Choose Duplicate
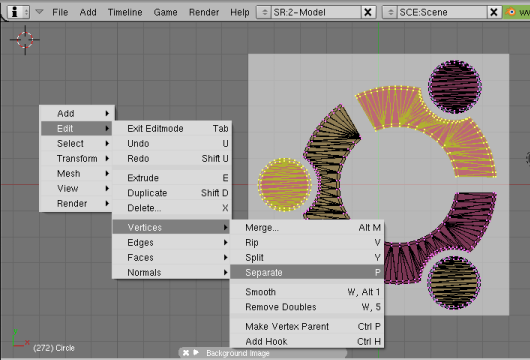The width and height of the screenshot is (530, 360). coord(172,193)
